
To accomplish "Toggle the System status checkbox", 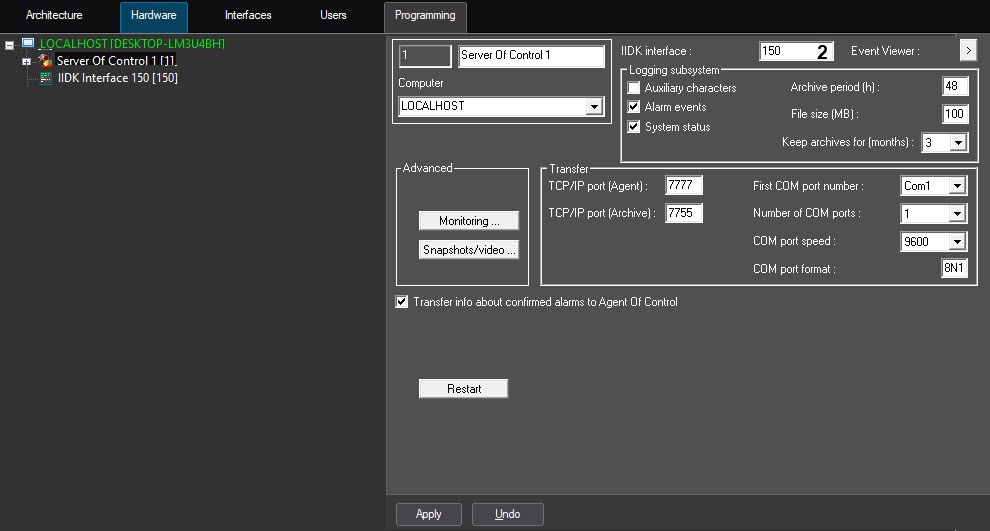I will click(x=634, y=127).
